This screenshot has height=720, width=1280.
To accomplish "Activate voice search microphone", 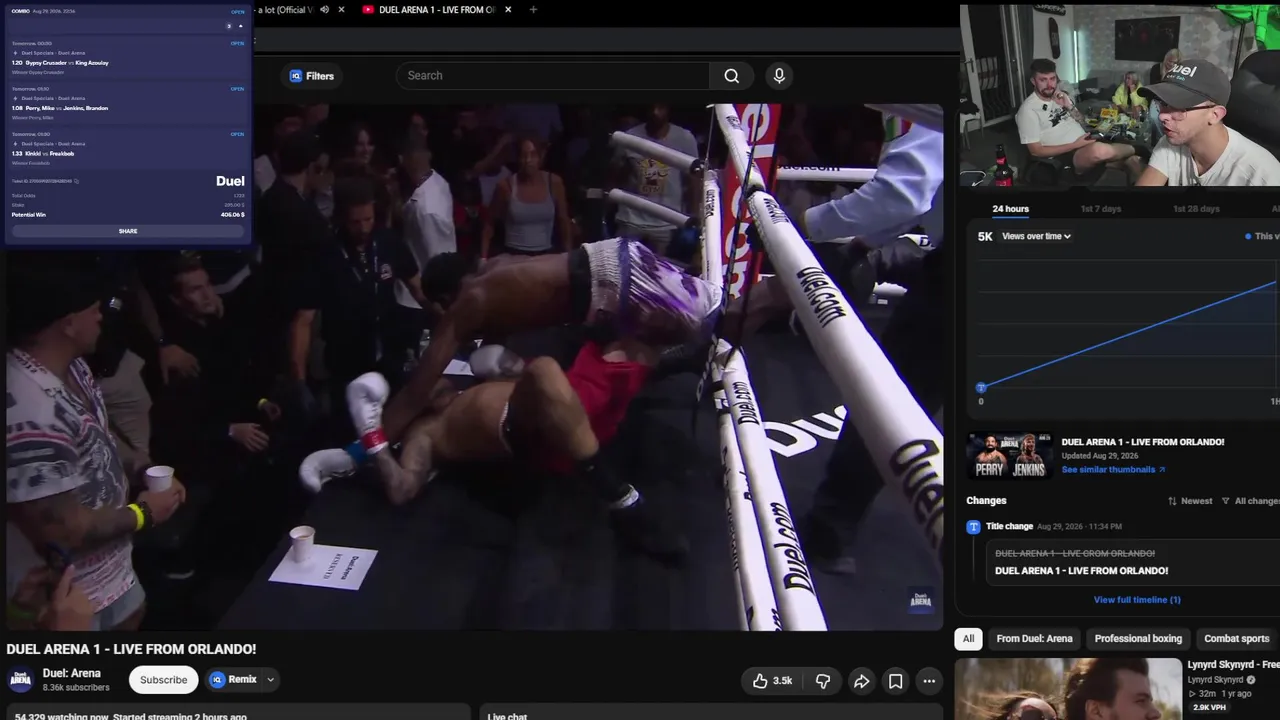I will (779, 76).
